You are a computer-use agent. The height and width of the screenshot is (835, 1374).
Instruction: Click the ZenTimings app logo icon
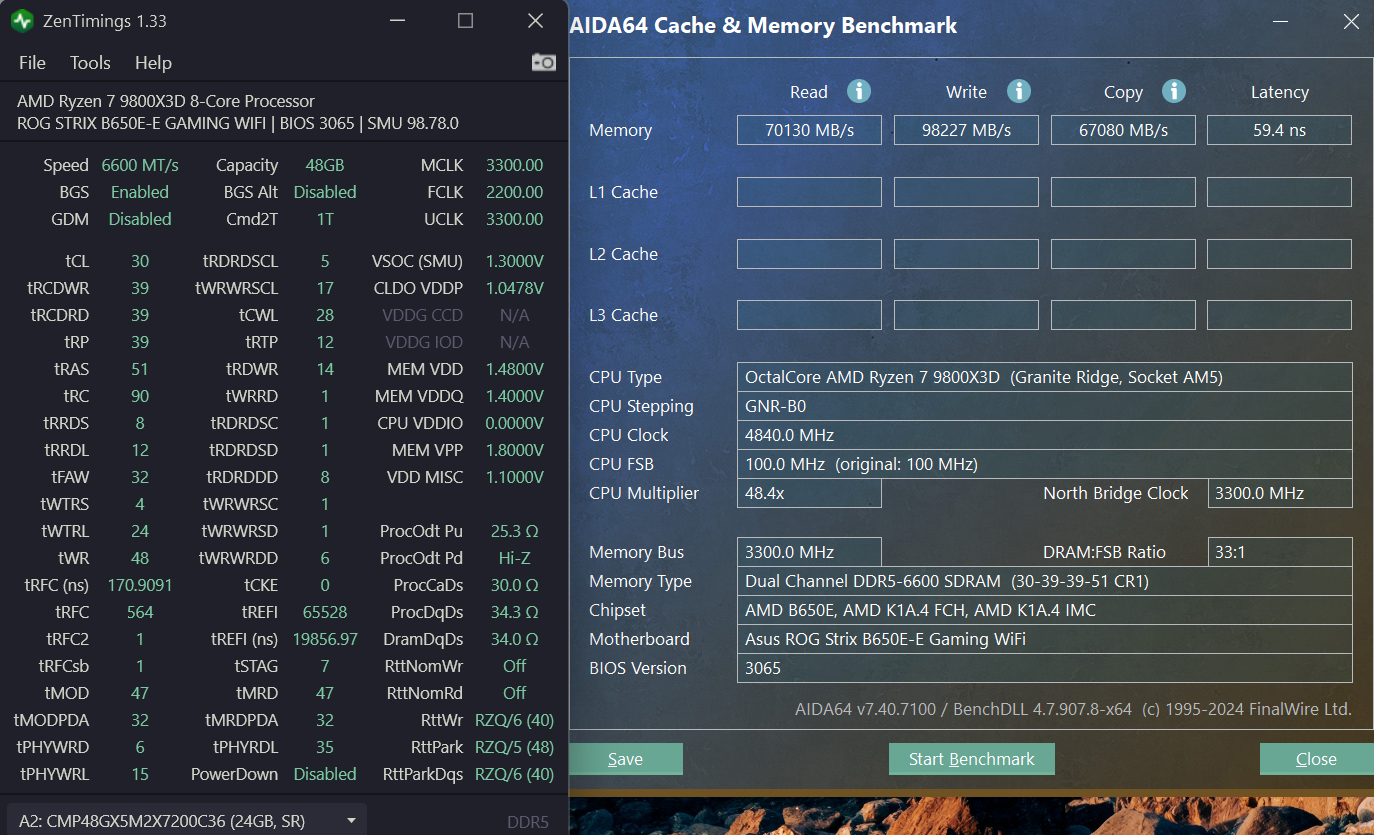coord(22,20)
